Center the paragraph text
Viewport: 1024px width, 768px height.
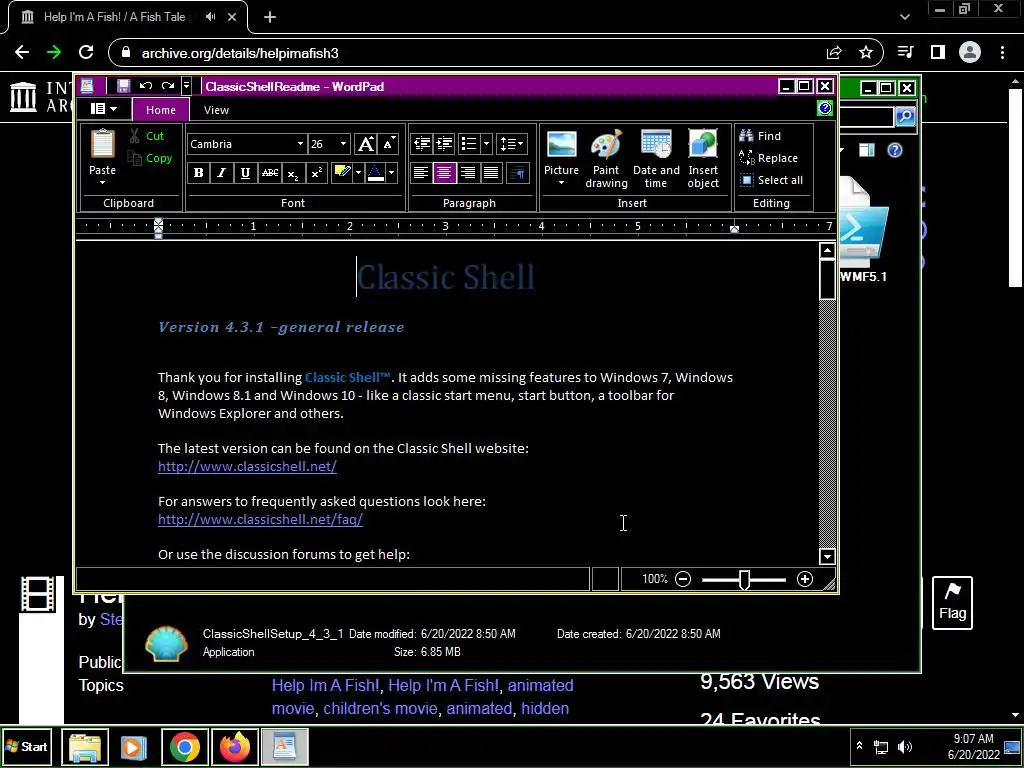pos(444,173)
